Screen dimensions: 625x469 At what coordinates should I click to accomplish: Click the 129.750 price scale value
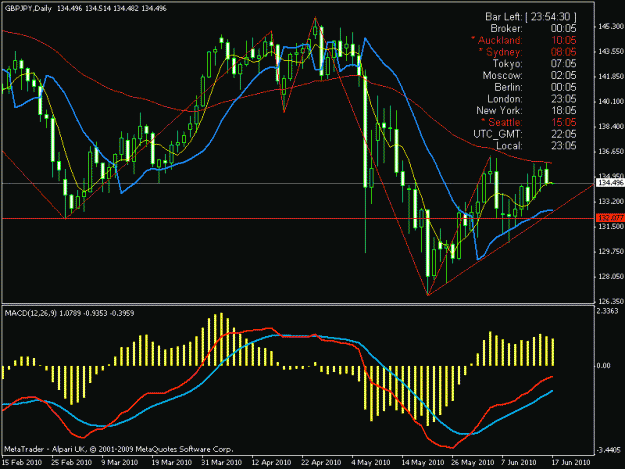point(611,251)
